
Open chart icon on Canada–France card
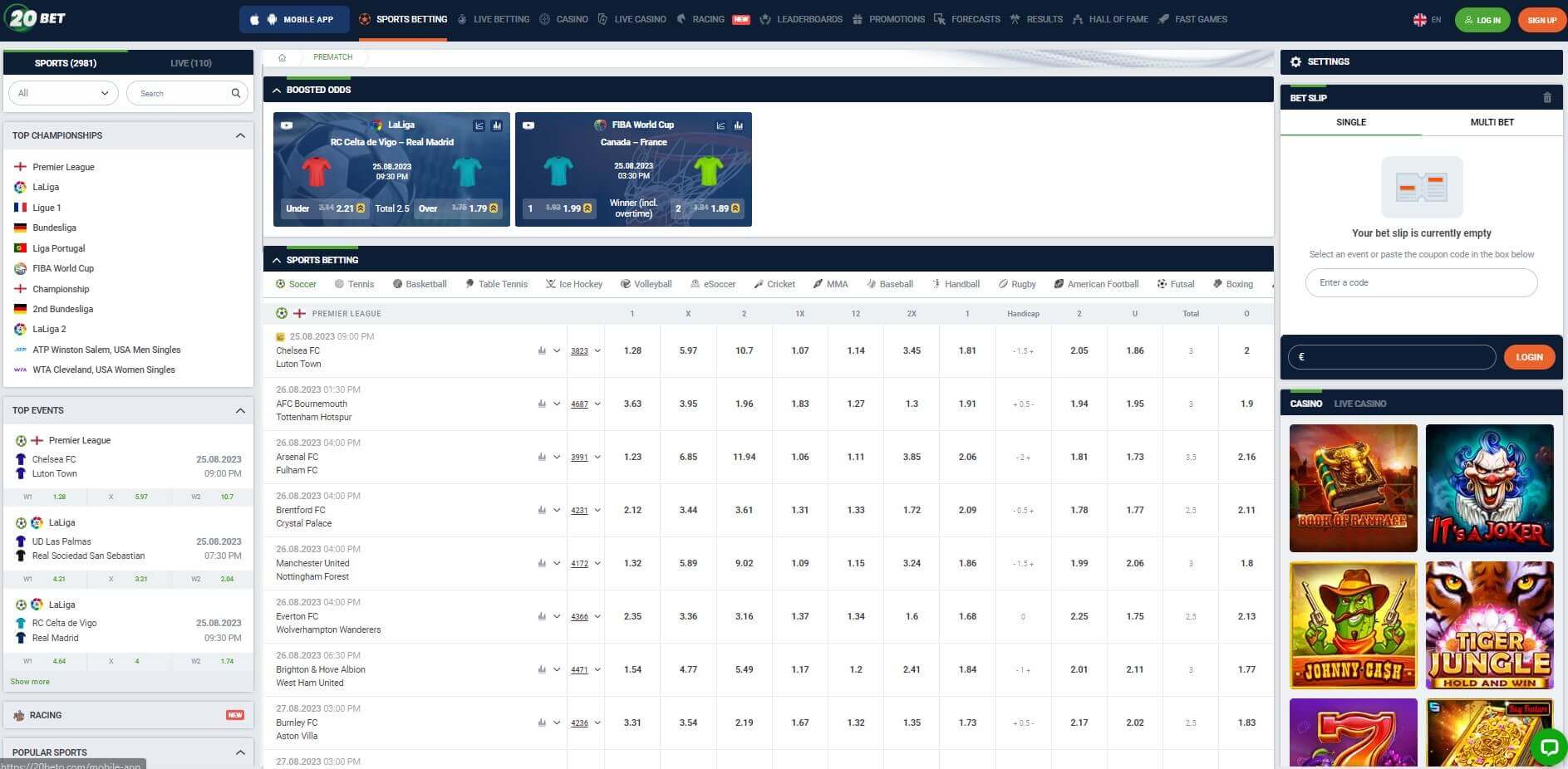tap(720, 125)
